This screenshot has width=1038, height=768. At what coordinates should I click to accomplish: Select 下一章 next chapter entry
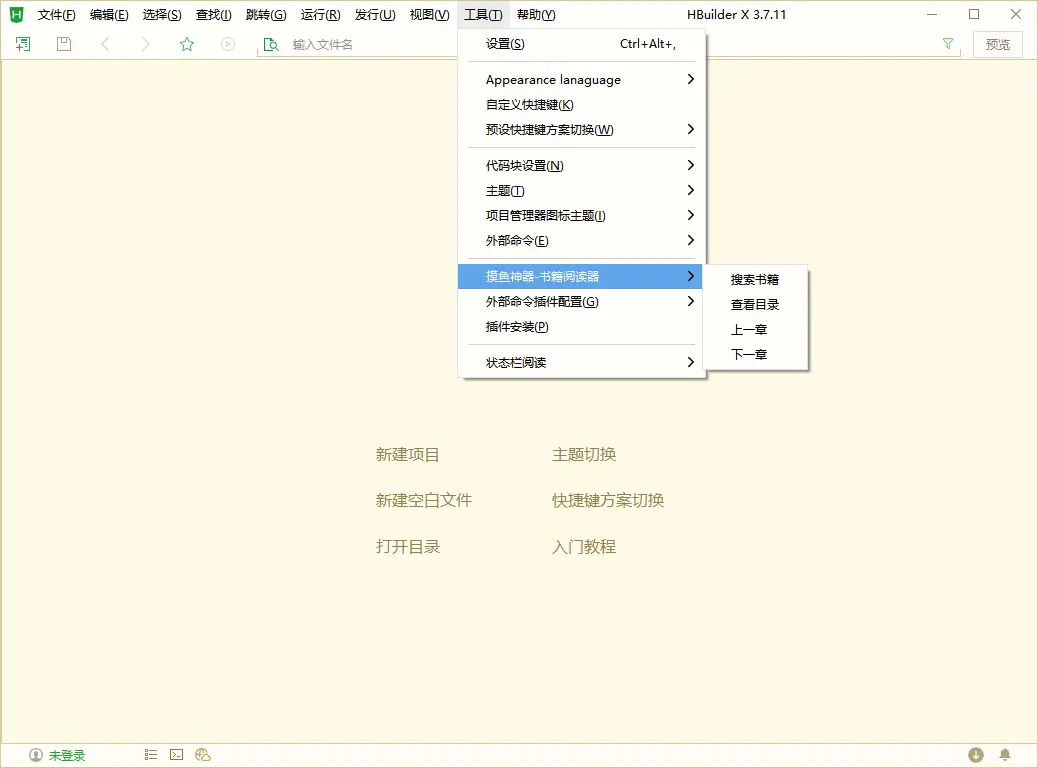755,354
